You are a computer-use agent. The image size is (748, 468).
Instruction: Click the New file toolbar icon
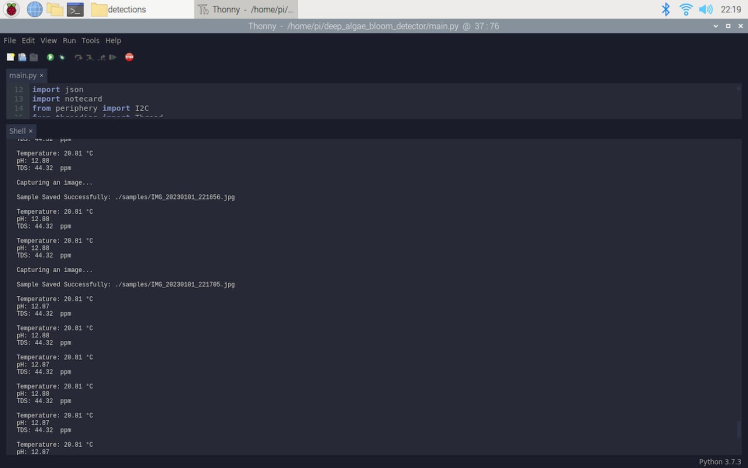click(10, 57)
